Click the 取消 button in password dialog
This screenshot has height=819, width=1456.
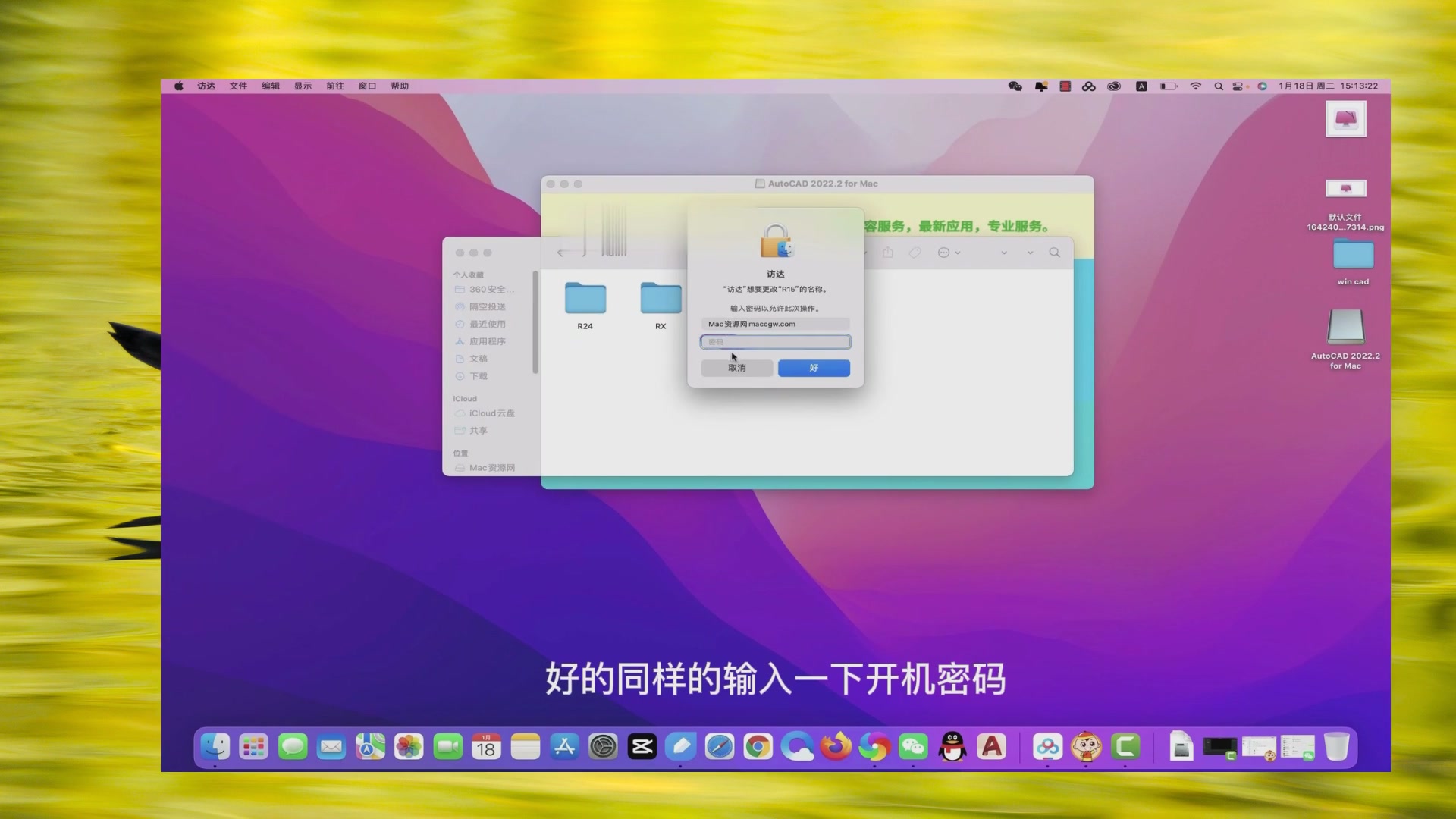(736, 368)
